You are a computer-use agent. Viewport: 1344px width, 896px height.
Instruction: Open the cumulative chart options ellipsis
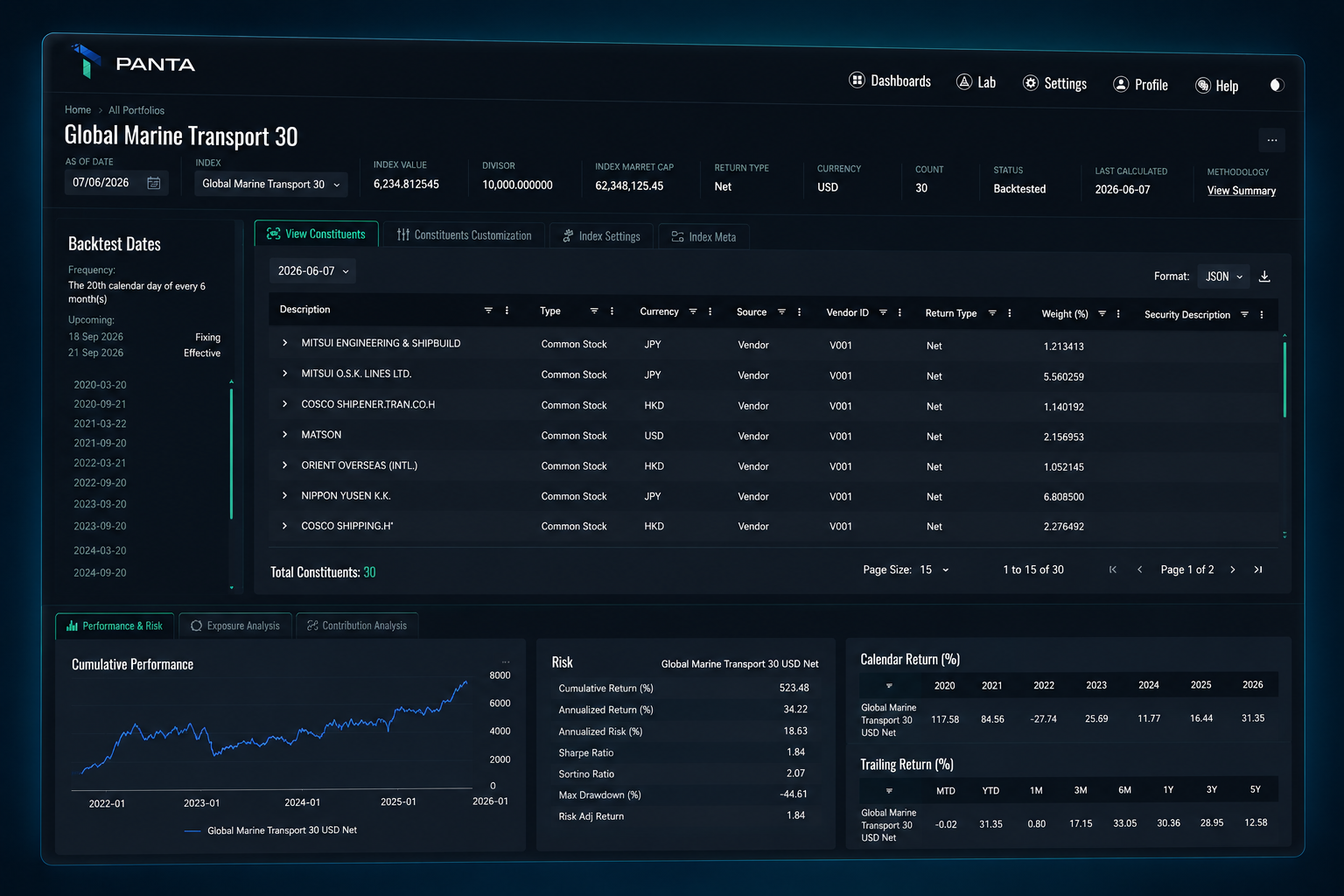pos(505,661)
